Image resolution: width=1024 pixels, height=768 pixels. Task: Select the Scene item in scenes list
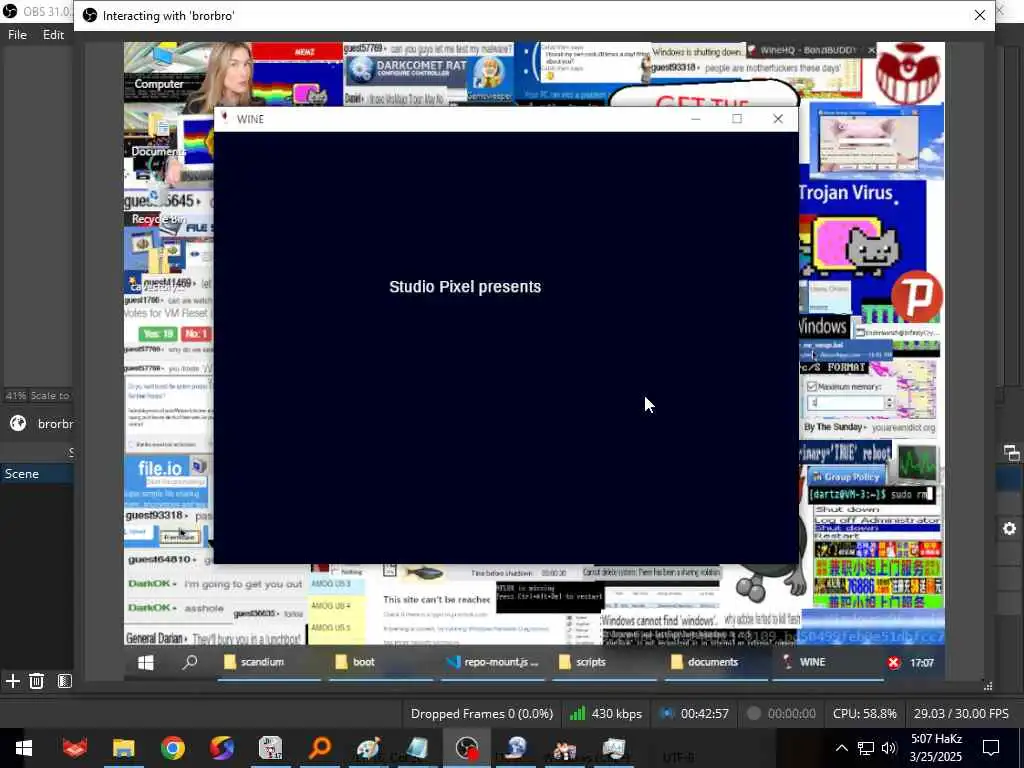(x=37, y=474)
